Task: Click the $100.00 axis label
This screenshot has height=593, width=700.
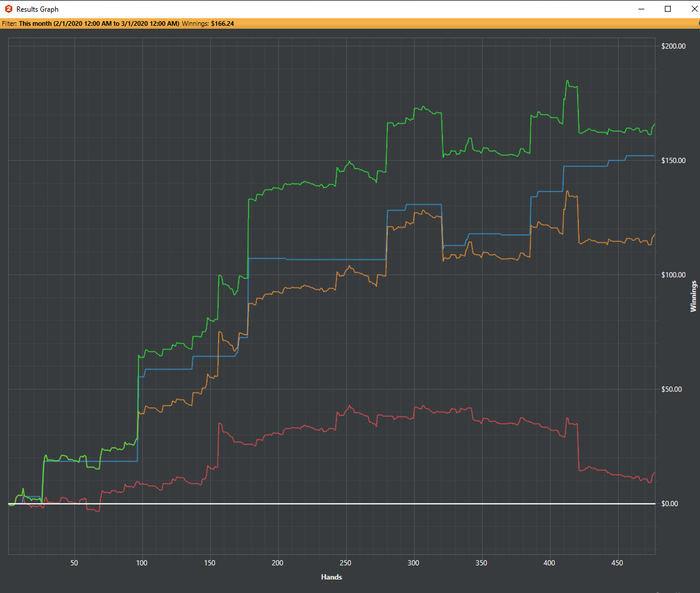Action: point(673,275)
